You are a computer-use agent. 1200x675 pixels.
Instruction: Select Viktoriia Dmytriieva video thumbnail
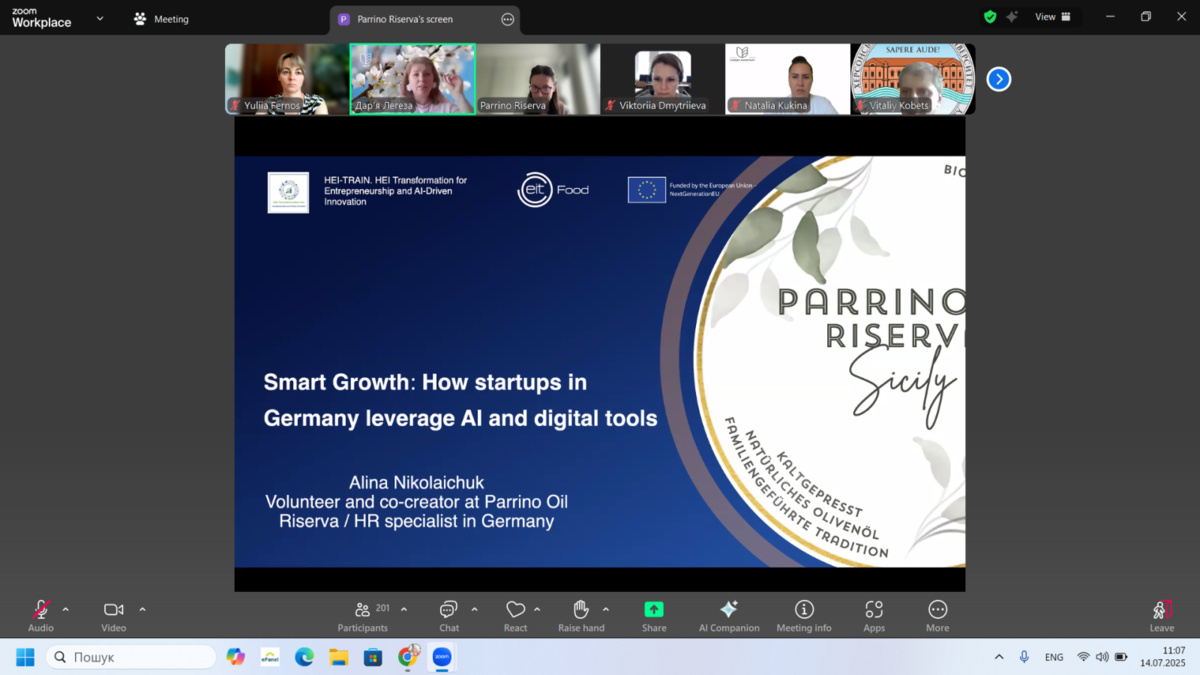(x=663, y=79)
